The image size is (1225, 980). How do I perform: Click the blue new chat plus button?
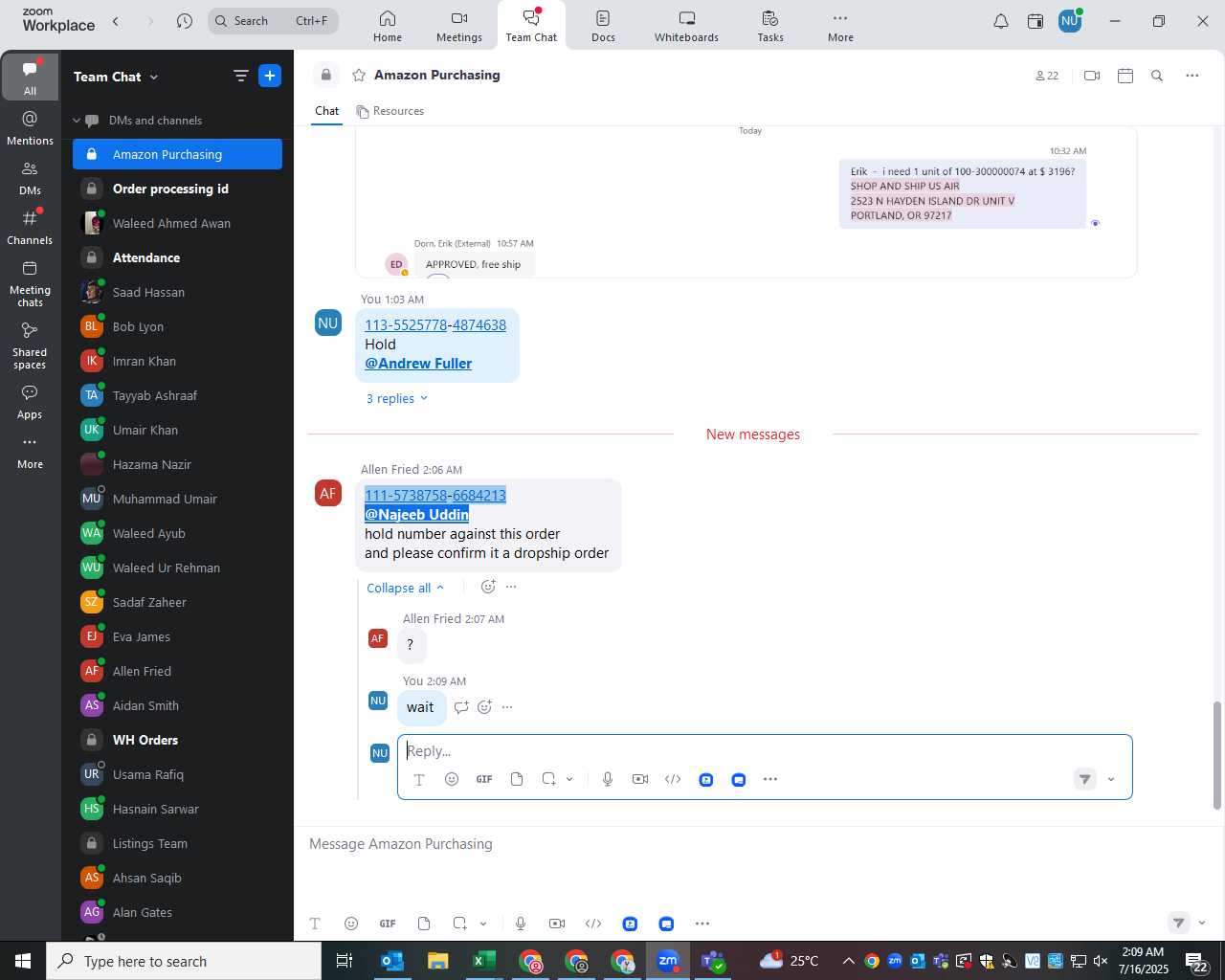point(270,76)
